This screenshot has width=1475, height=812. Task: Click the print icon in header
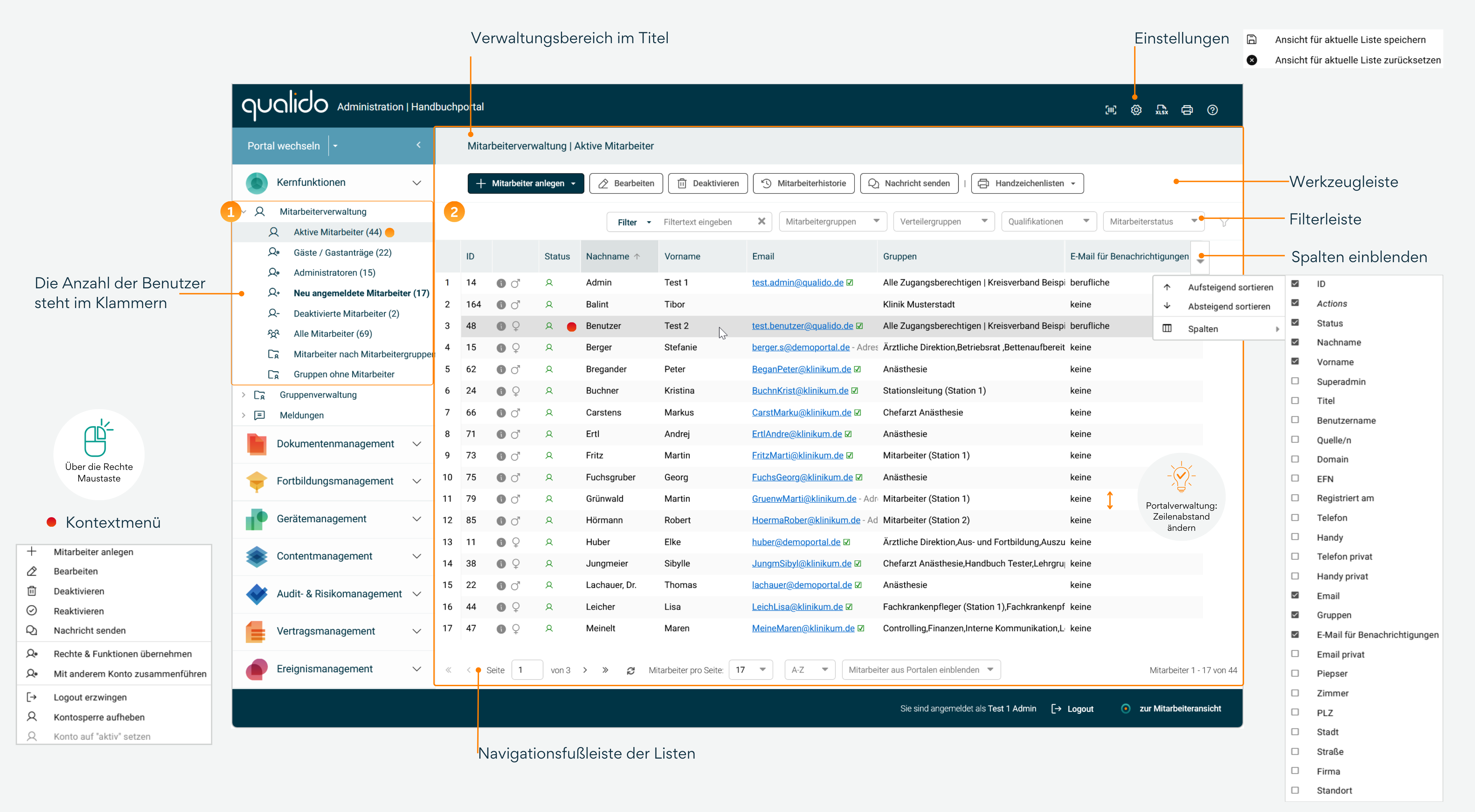tap(1187, 110)
